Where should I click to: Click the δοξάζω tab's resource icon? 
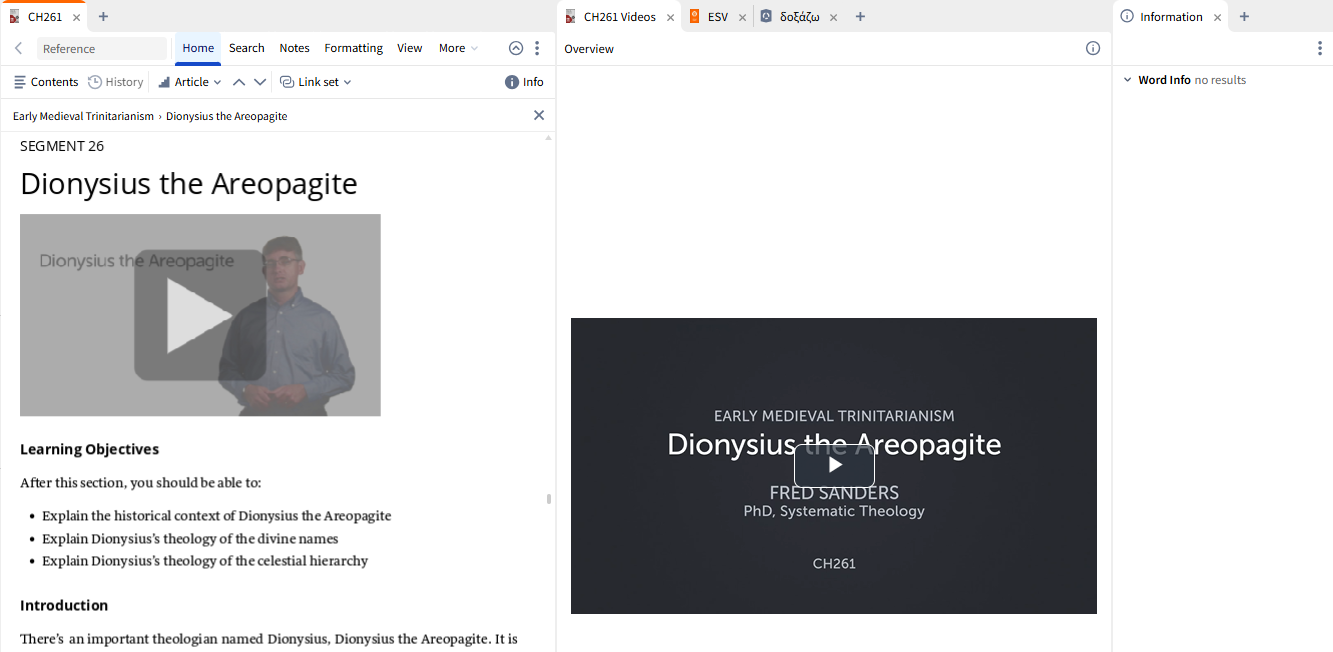[766, 16]
